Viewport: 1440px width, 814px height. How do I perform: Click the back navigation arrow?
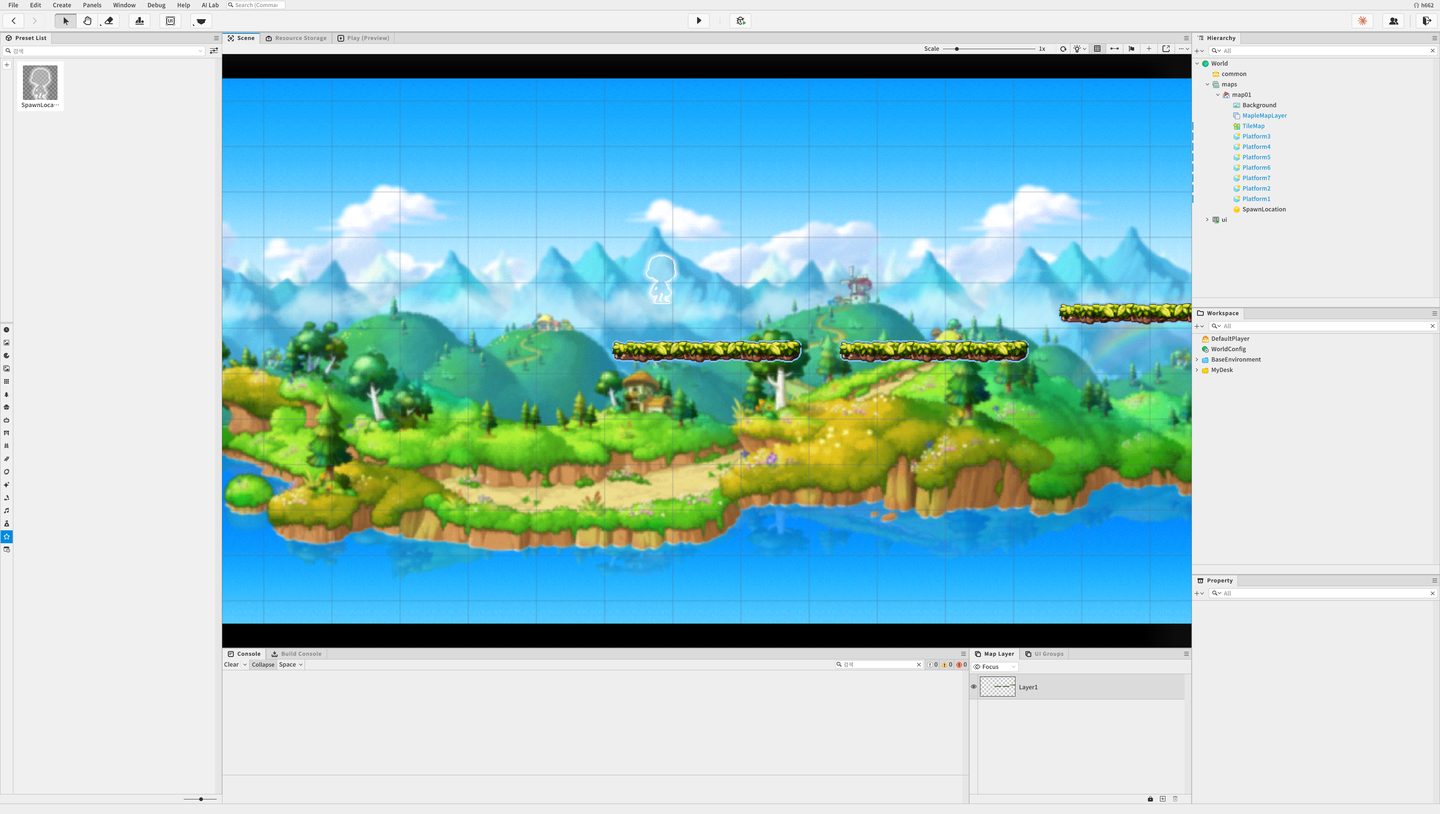14,21
